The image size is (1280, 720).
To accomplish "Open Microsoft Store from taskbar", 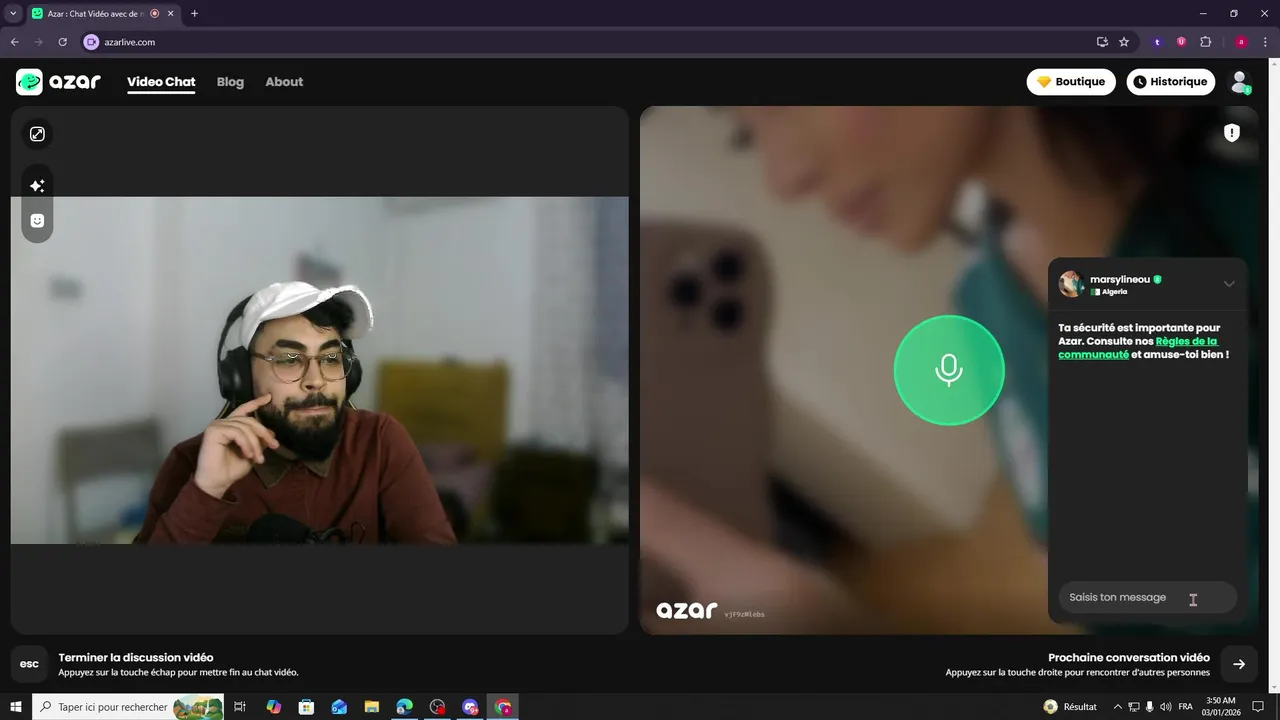I will (x=307, y=707).
